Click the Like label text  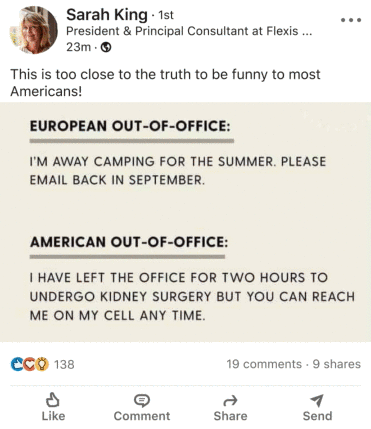tap(53, 416)
